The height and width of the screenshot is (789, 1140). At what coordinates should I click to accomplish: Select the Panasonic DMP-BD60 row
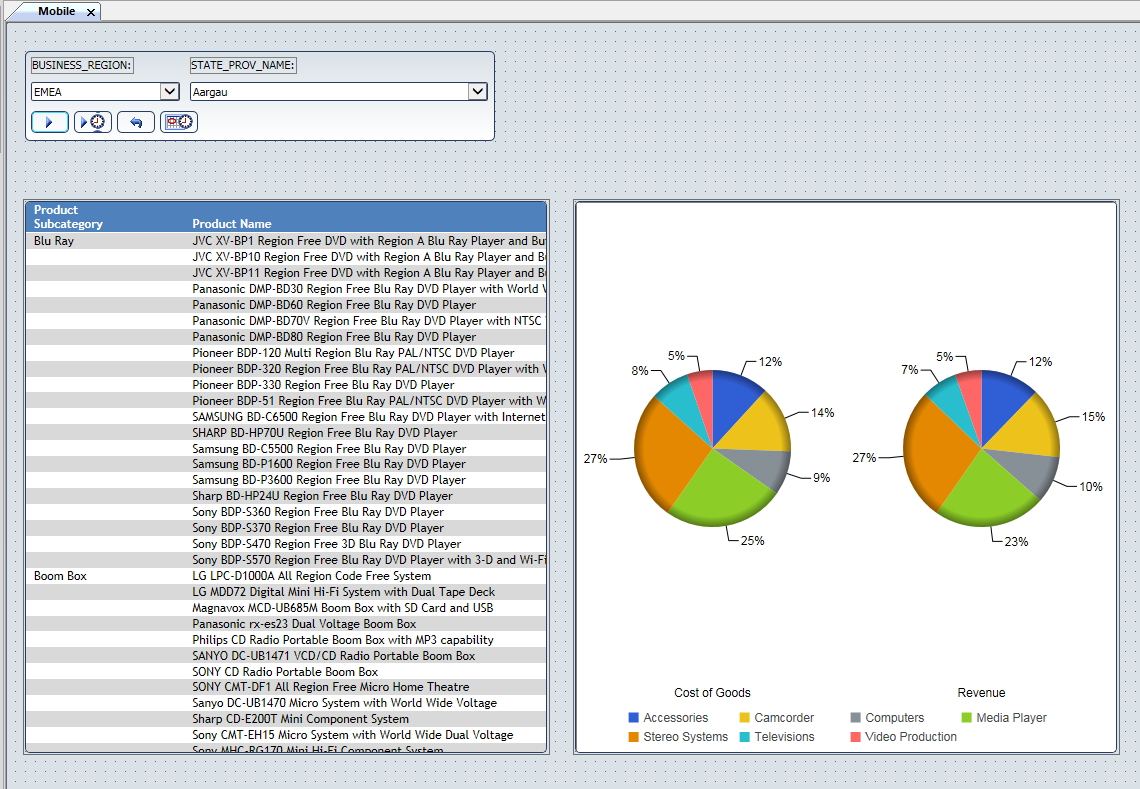tap(286, 305)
